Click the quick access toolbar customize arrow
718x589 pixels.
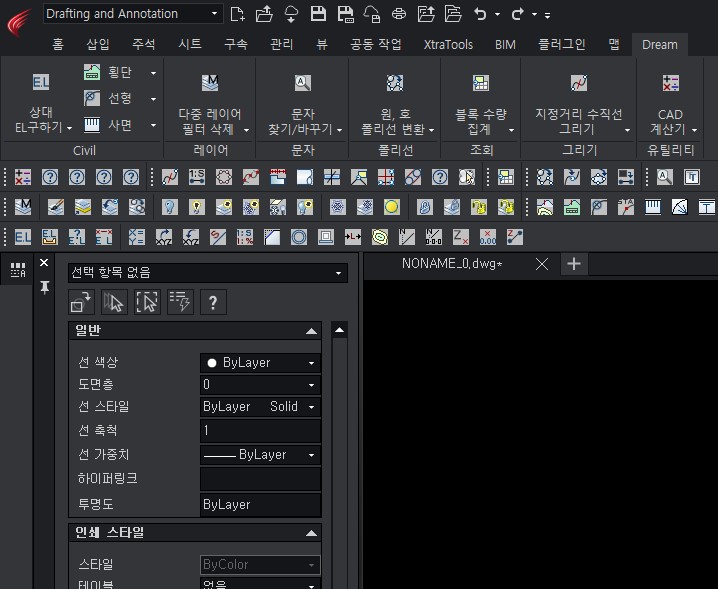pyautogui.click(x=547, y=15)
